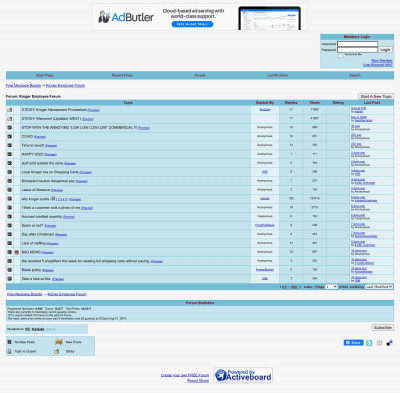The image size is (400, 393).
Task: Click the lock icon in why kroger sucks row
Action: pos(53,198)
